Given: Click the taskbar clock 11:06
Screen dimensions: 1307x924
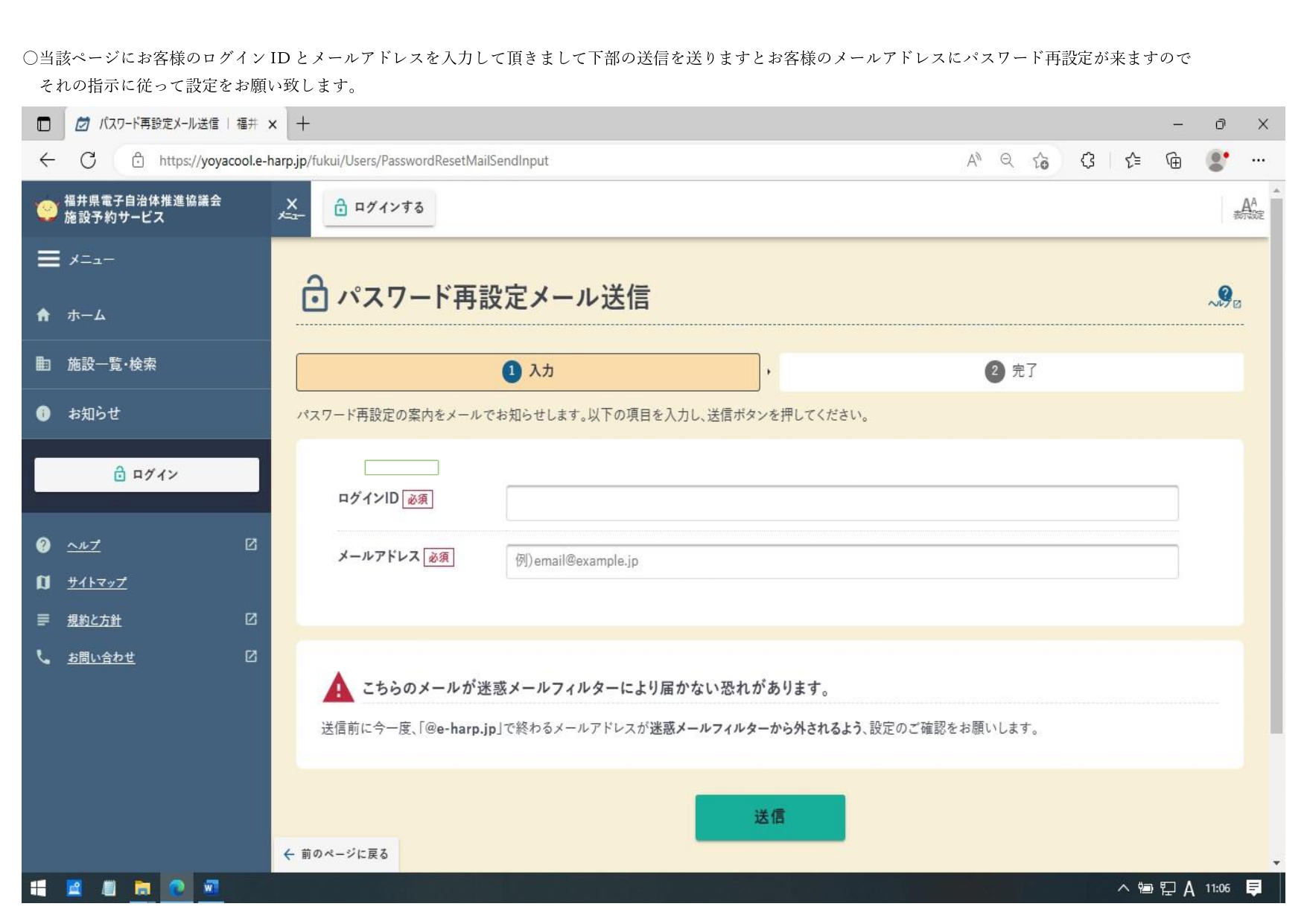Looking at the screenshot, I should [x=1218, y=888].
